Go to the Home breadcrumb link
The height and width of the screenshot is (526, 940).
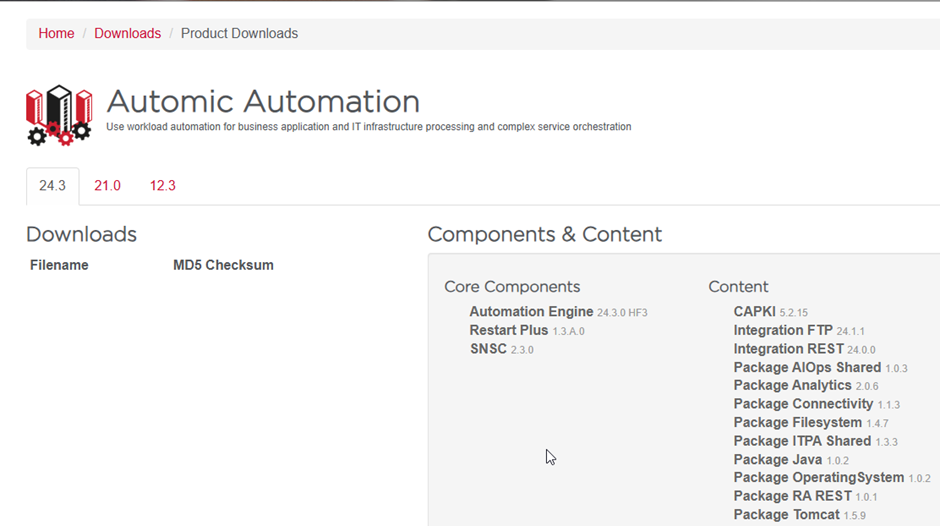coord(56,34)
